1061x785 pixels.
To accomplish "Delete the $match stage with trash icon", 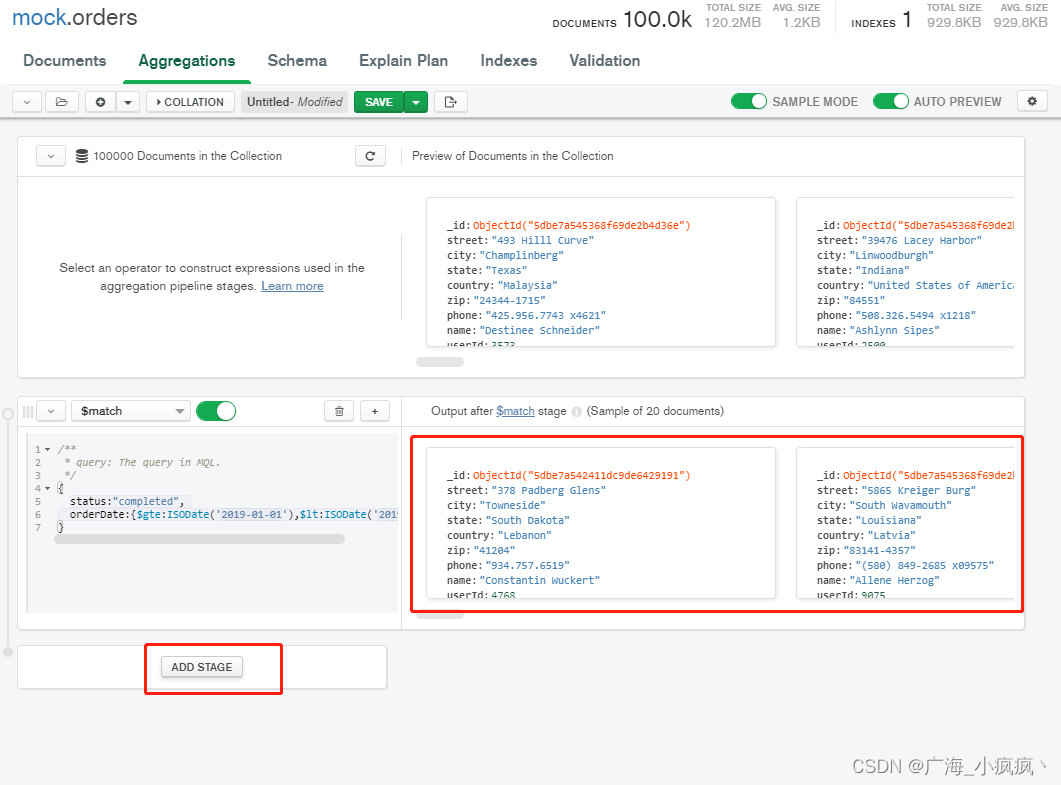I will click(x=339, y=411).
